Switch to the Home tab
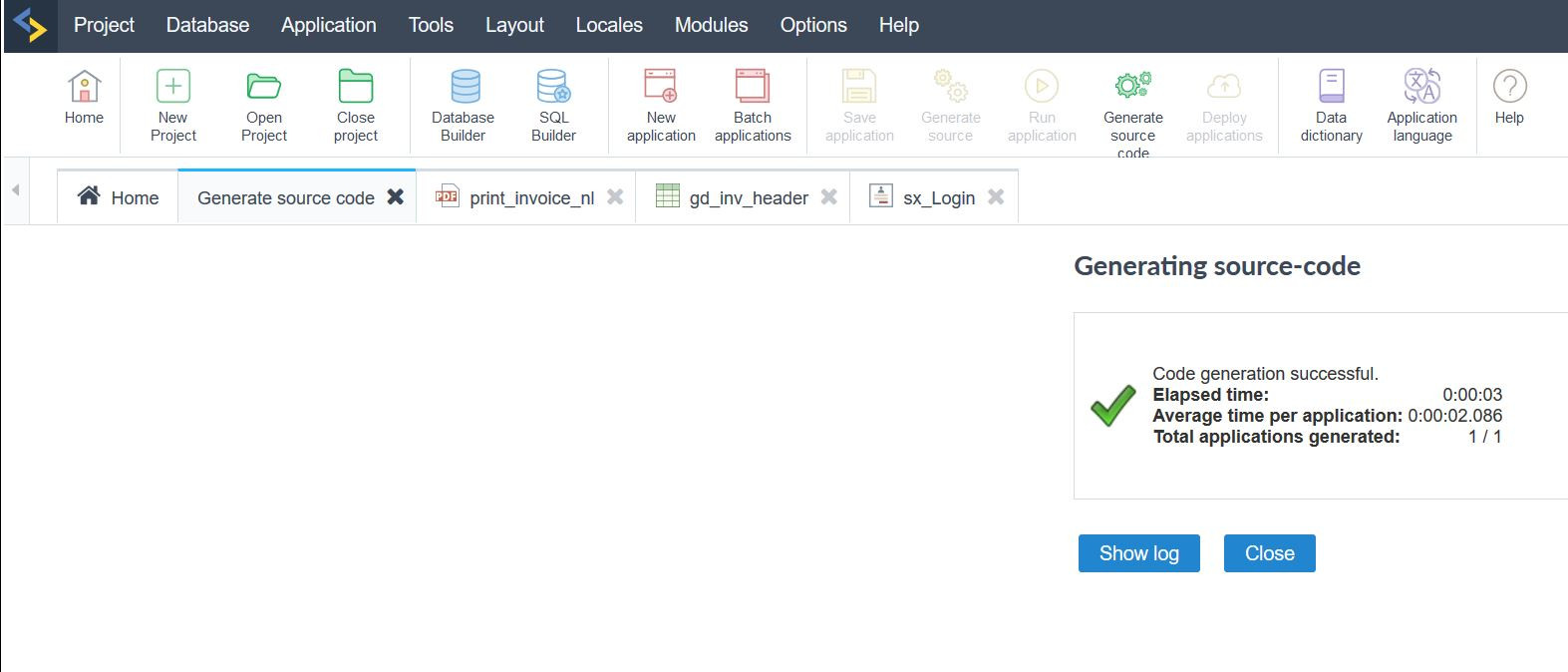1568x672 pixels. (118, 197)
